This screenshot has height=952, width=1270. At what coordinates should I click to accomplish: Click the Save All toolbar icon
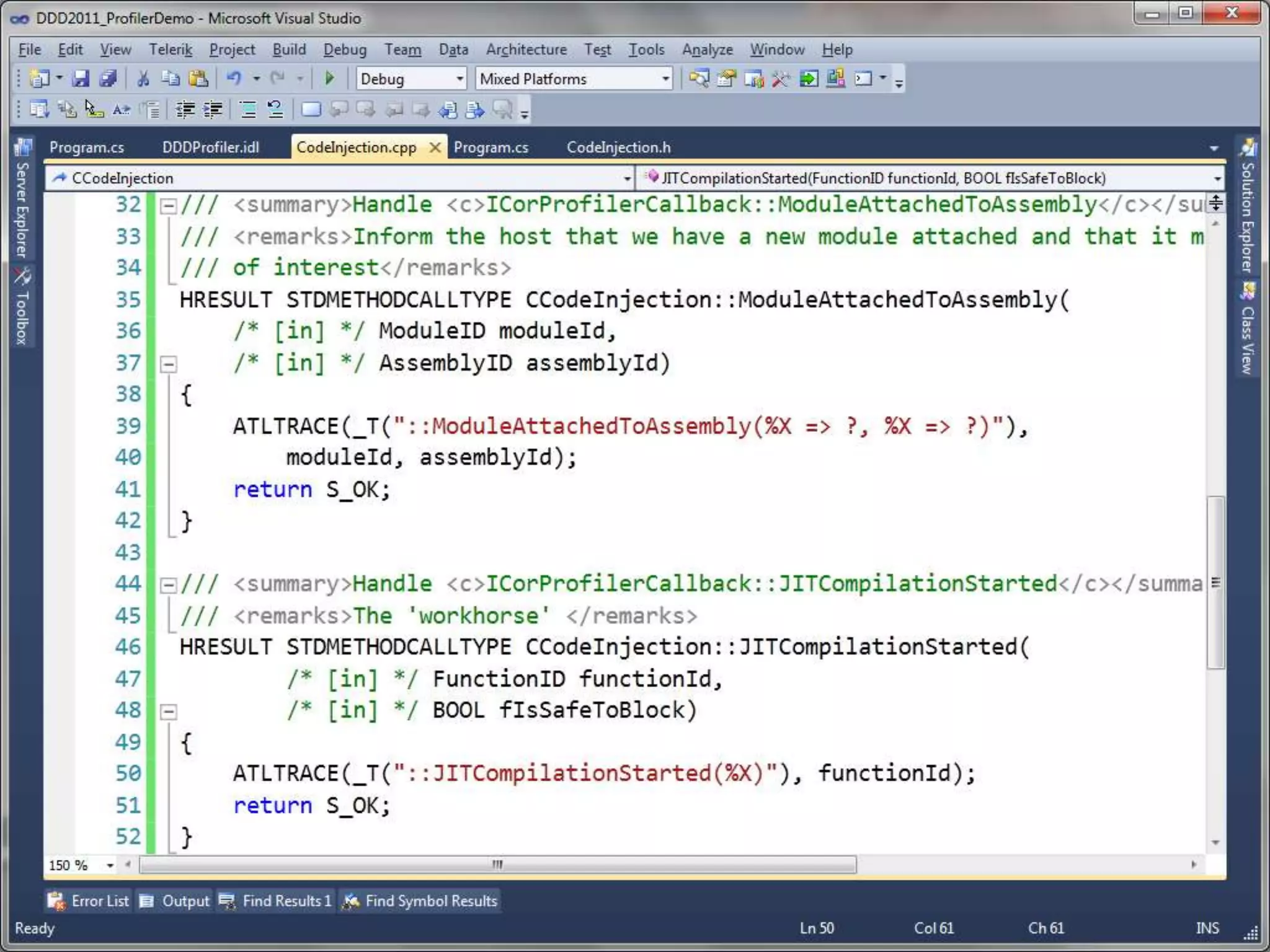[x=108, y=79]
